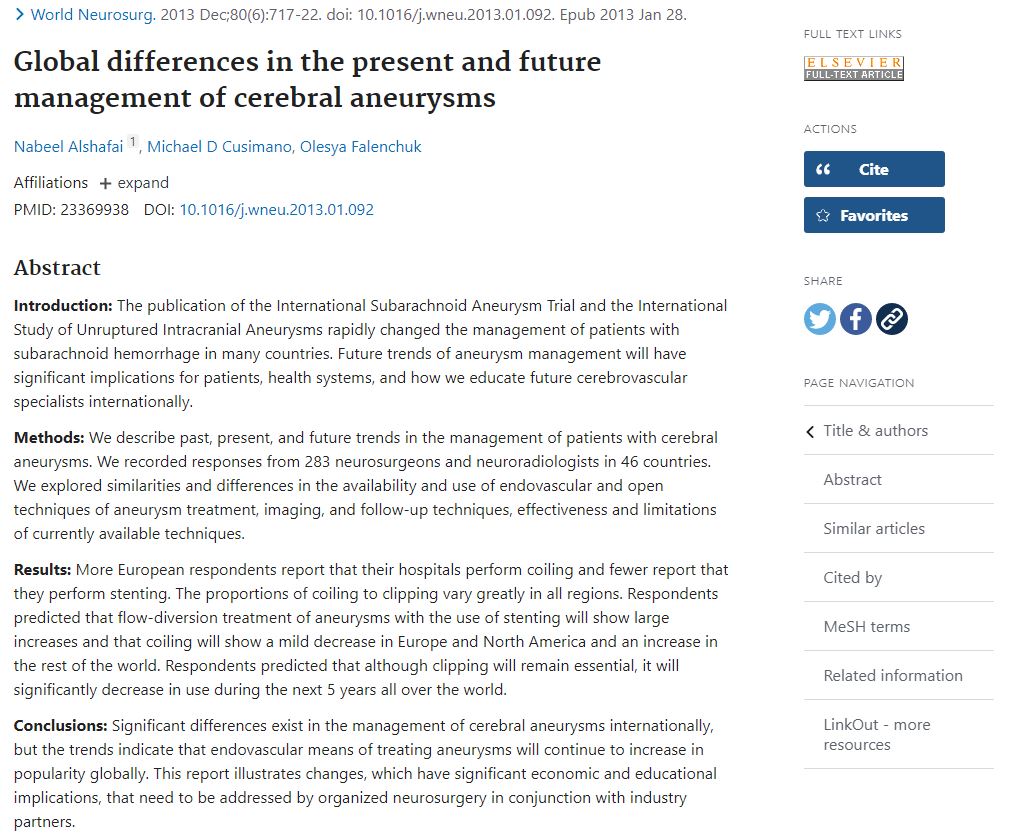Open MeSH terms navigation item
Image resolution: width=1026 pixels, height=839 pixels.
click(866, 627)
